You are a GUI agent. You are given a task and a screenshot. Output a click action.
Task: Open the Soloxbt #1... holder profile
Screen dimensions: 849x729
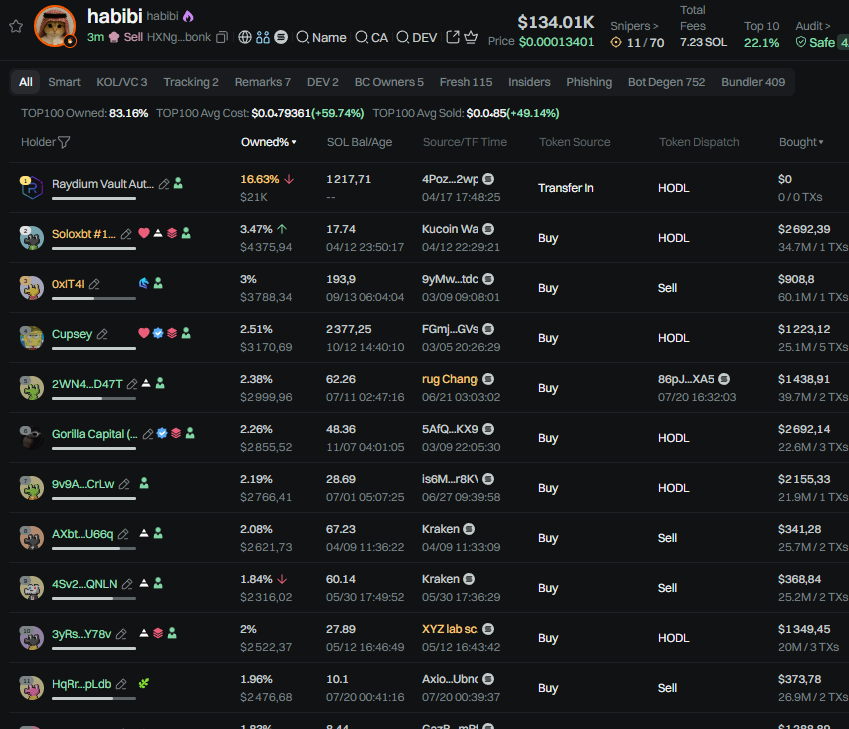(x=83, y=234)
